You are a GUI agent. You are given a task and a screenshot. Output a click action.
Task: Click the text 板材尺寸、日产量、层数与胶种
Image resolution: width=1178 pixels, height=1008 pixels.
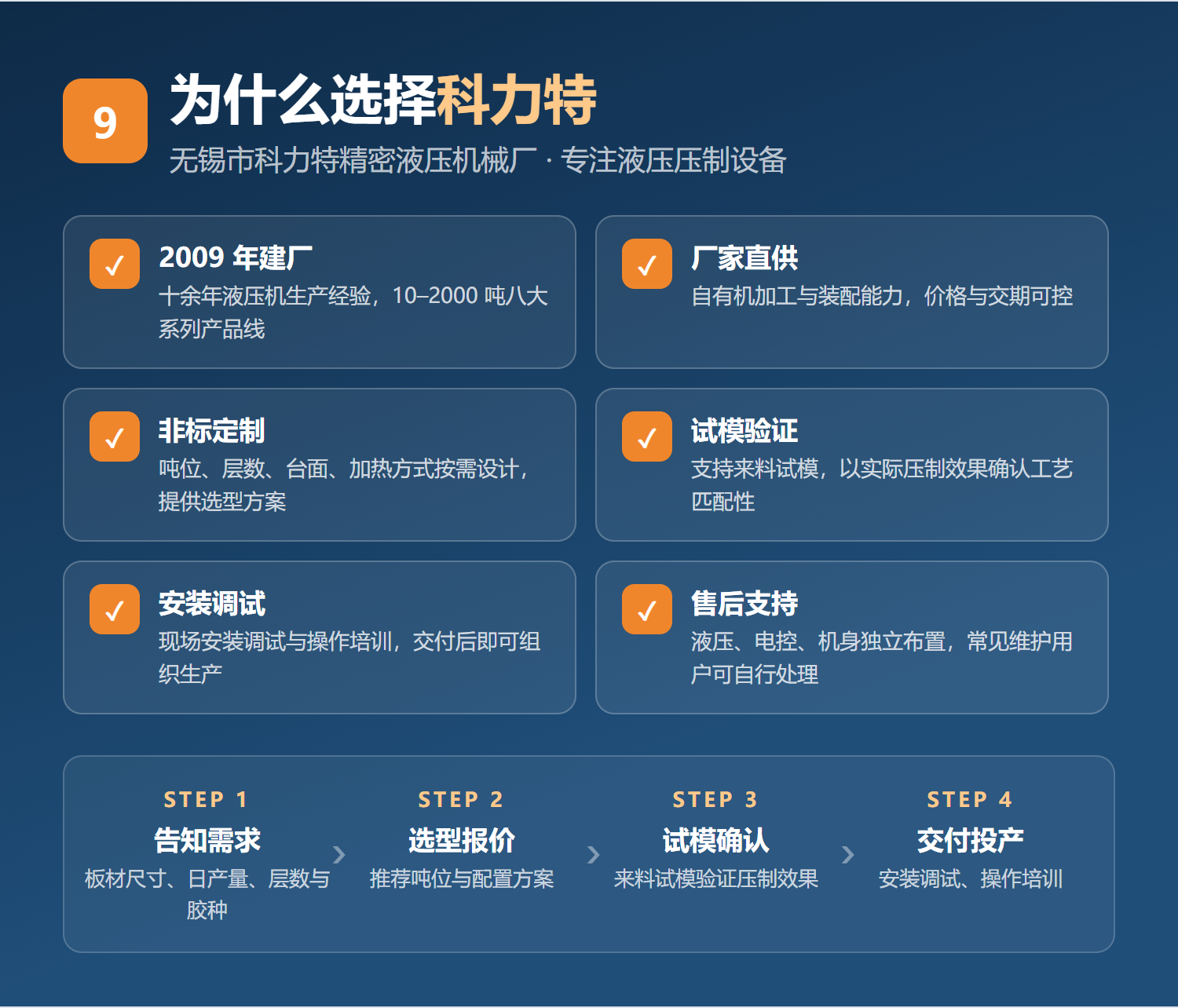tap(207, 894)
